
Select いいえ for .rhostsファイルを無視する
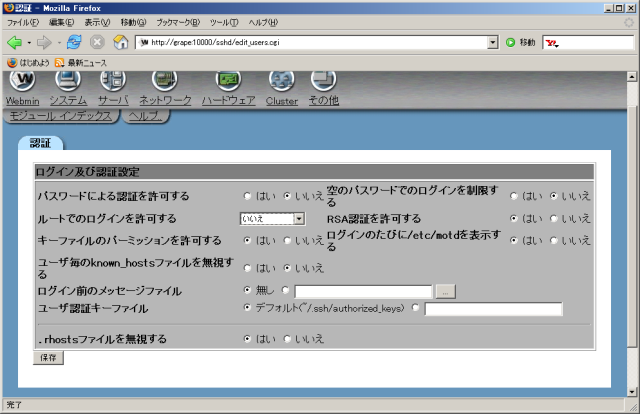[288, 339]
